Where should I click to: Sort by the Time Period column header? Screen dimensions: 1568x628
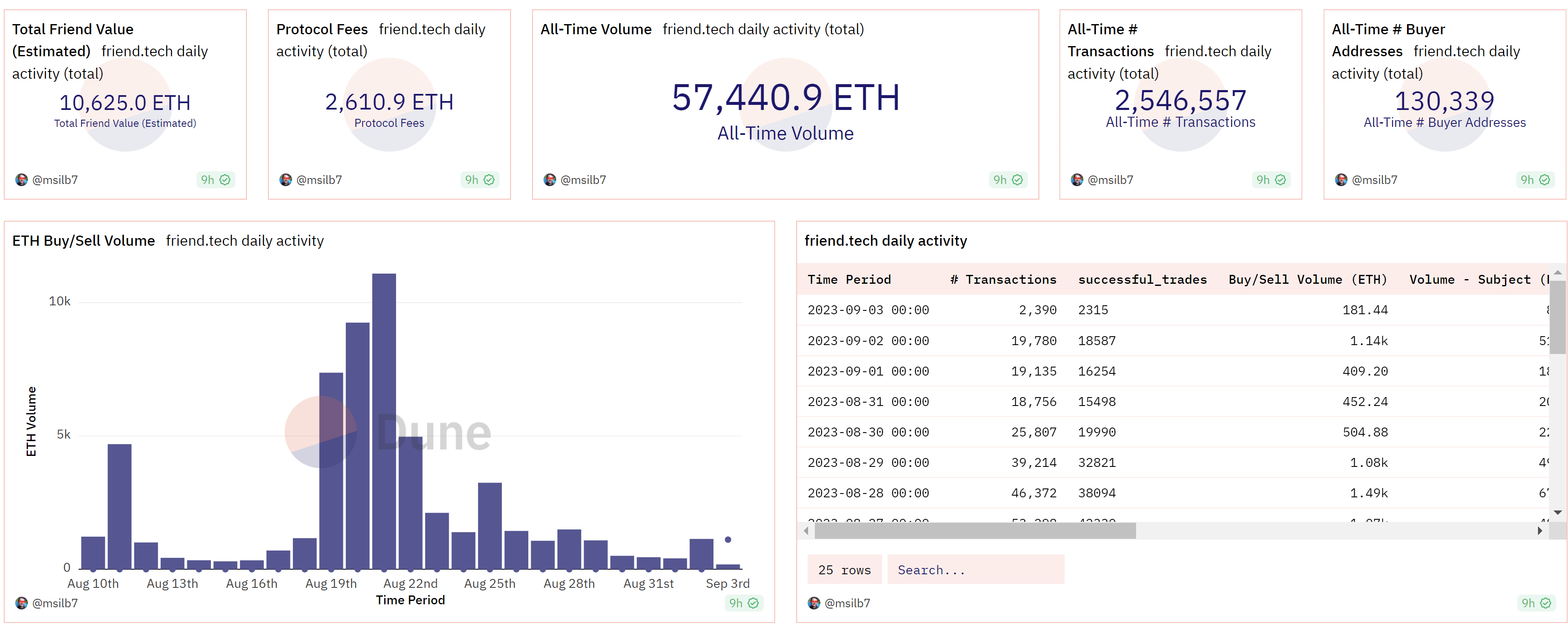click(x=849, y=280)
